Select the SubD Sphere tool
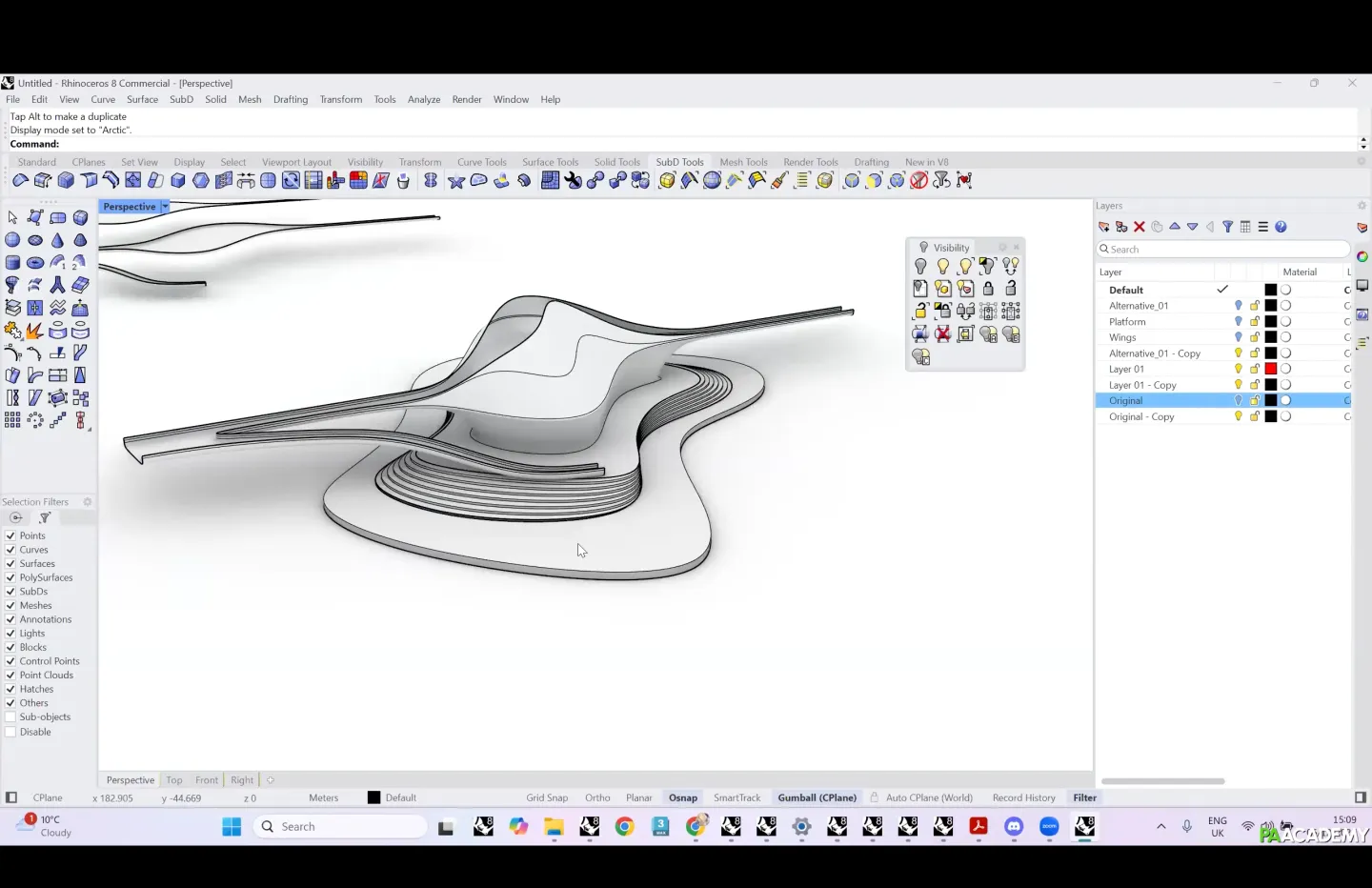Image resolution: width=1372 pixels, height=888 pixels. click(x=12, y=240)
